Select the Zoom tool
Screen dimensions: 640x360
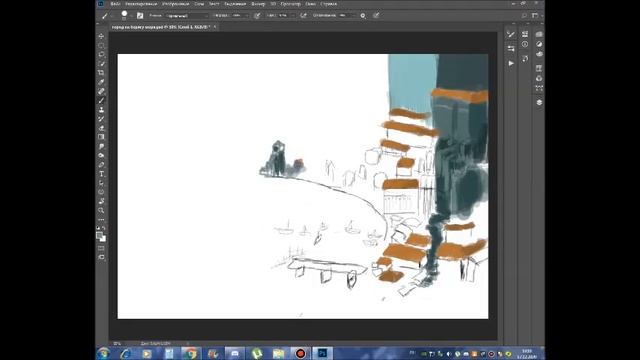point(101,210)
